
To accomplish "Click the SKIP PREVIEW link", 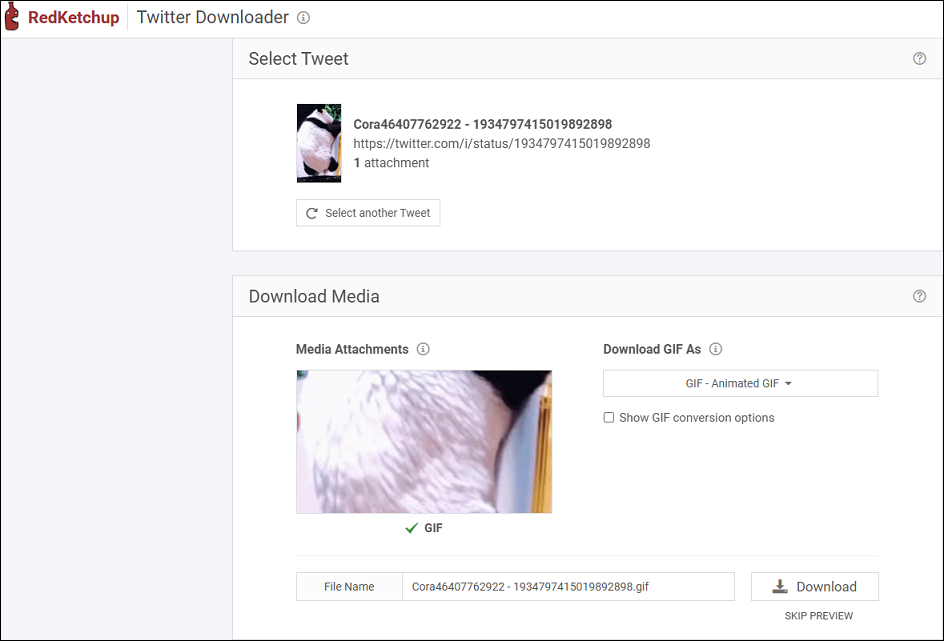I will click(x=818, y=616).
